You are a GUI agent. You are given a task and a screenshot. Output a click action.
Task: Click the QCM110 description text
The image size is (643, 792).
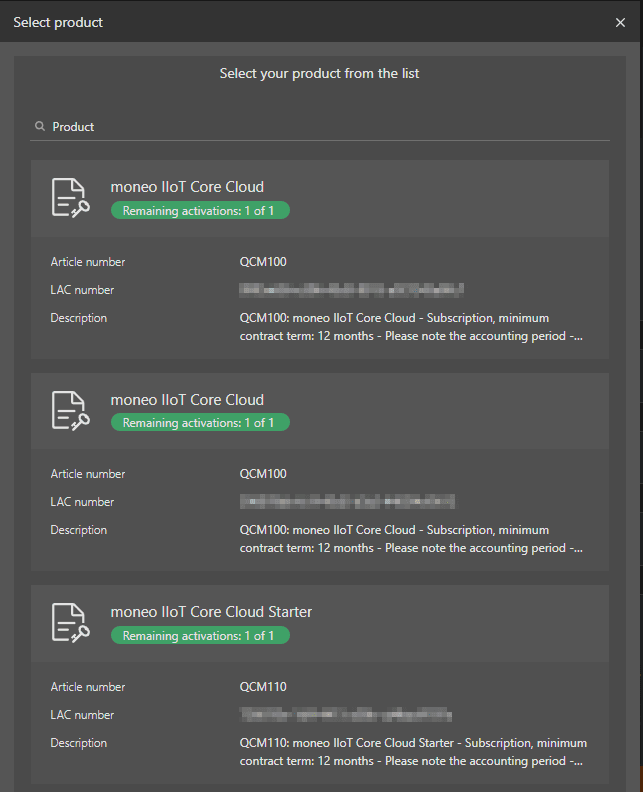pyautogui.click(x=413, y=752)
